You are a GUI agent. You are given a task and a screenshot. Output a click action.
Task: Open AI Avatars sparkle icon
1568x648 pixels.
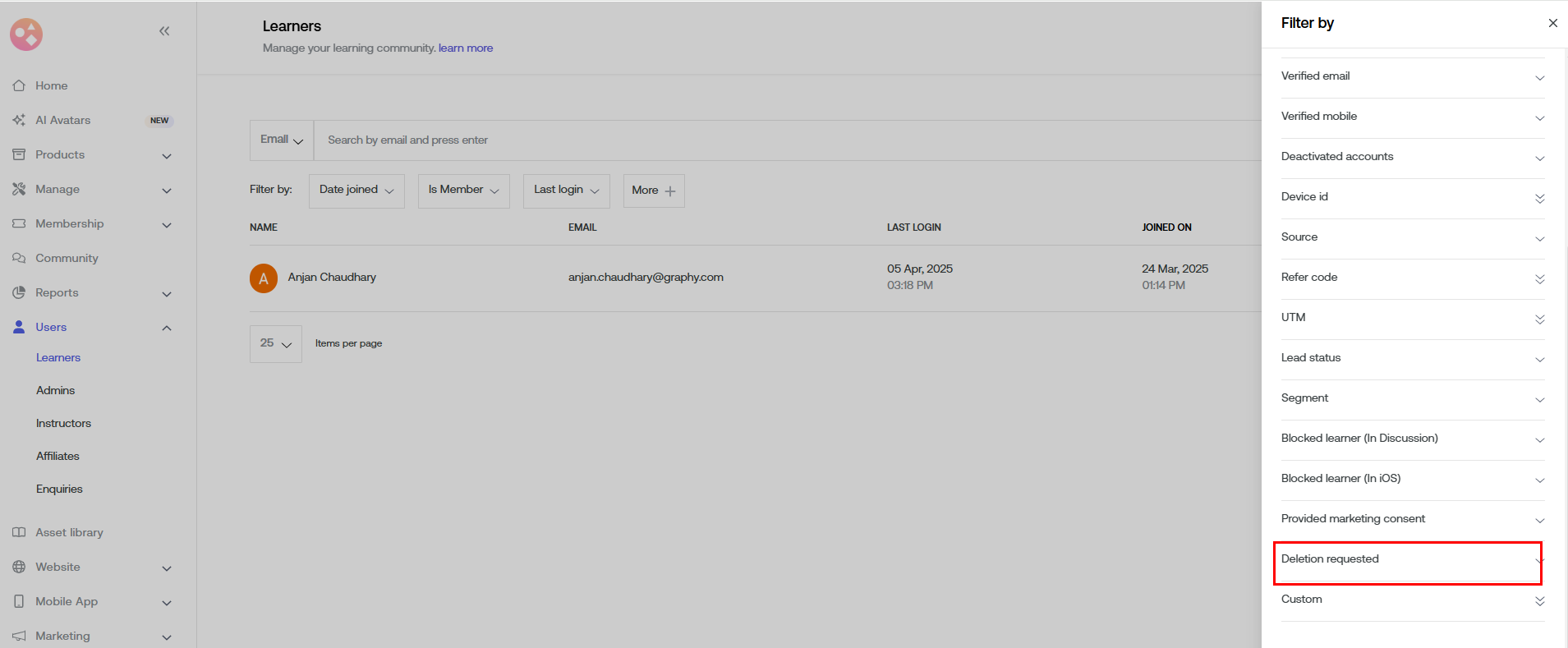pos(19,120)
